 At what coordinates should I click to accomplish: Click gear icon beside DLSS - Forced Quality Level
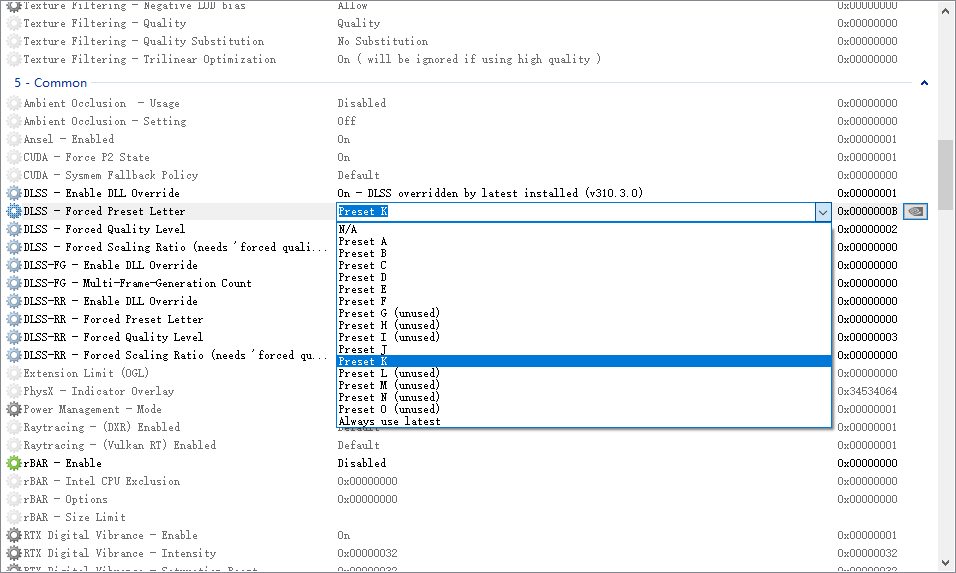[14, 229]
